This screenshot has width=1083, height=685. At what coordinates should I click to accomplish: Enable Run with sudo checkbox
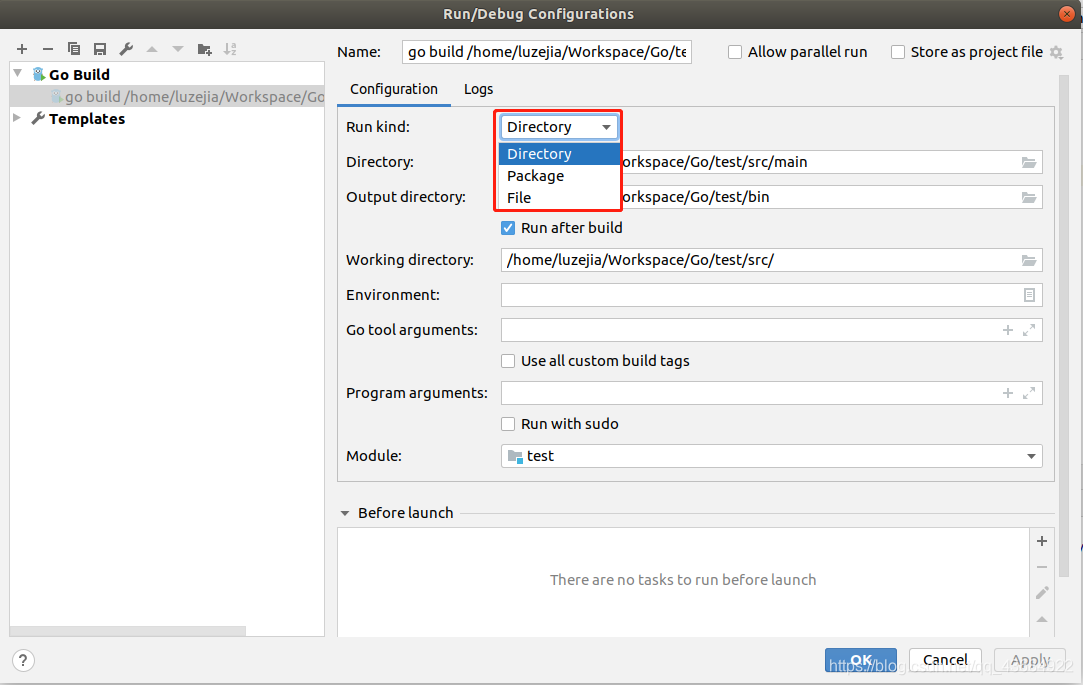pyautogui.click(x=508, y=424)
